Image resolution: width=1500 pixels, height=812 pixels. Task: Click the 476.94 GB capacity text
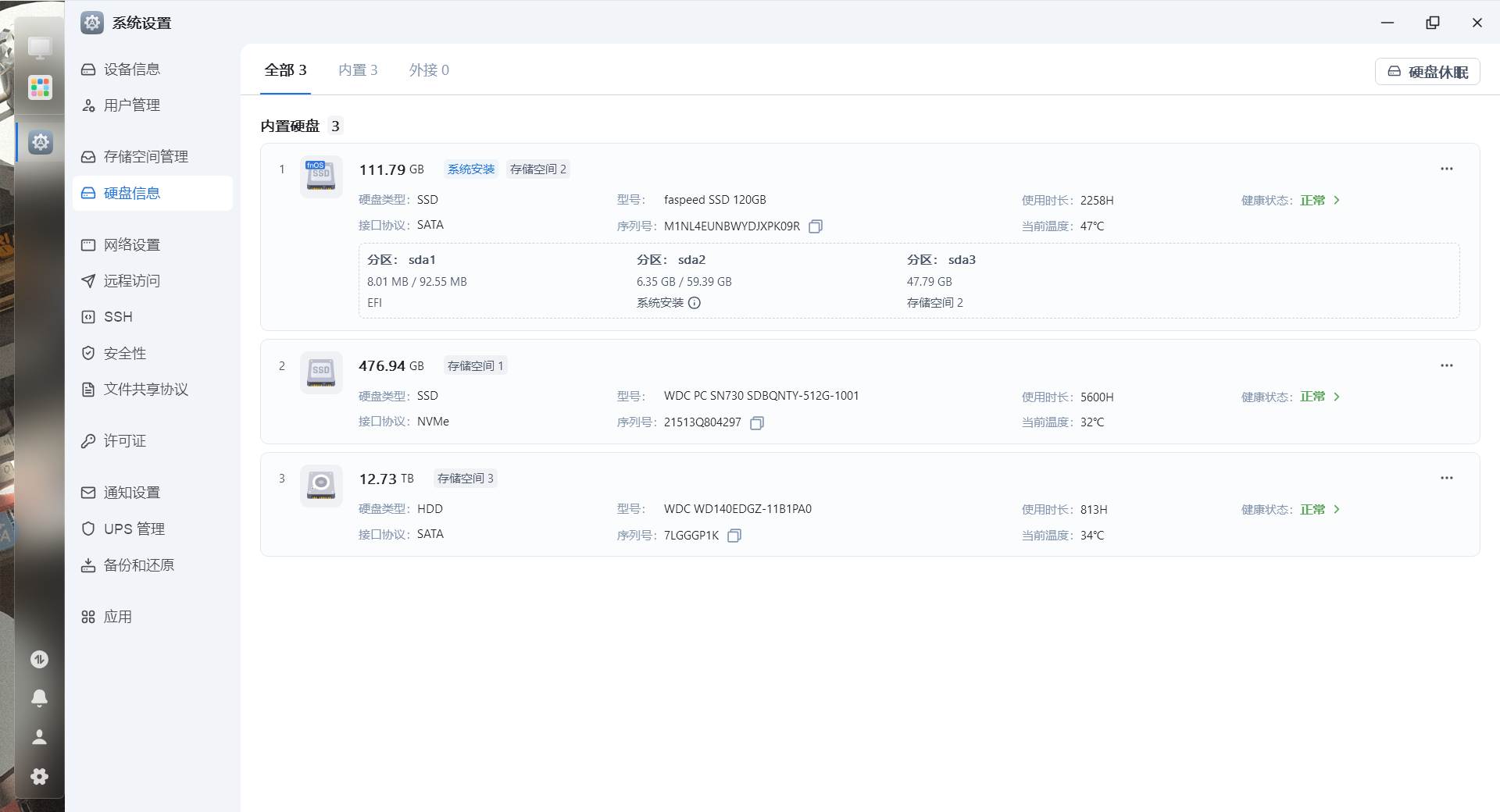391,366
